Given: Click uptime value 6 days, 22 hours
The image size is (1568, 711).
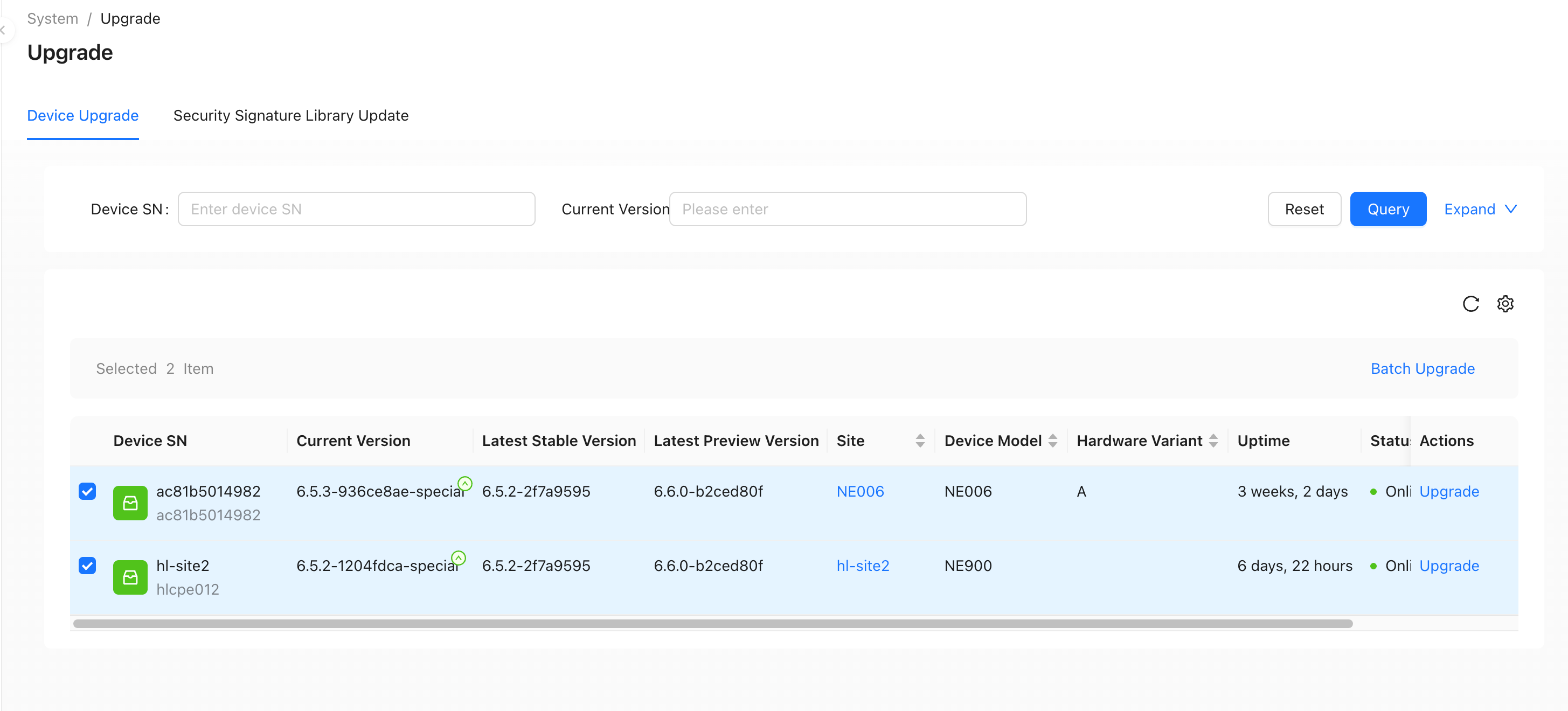Looking at the screenshot, I should click(x=1295, y=566).
